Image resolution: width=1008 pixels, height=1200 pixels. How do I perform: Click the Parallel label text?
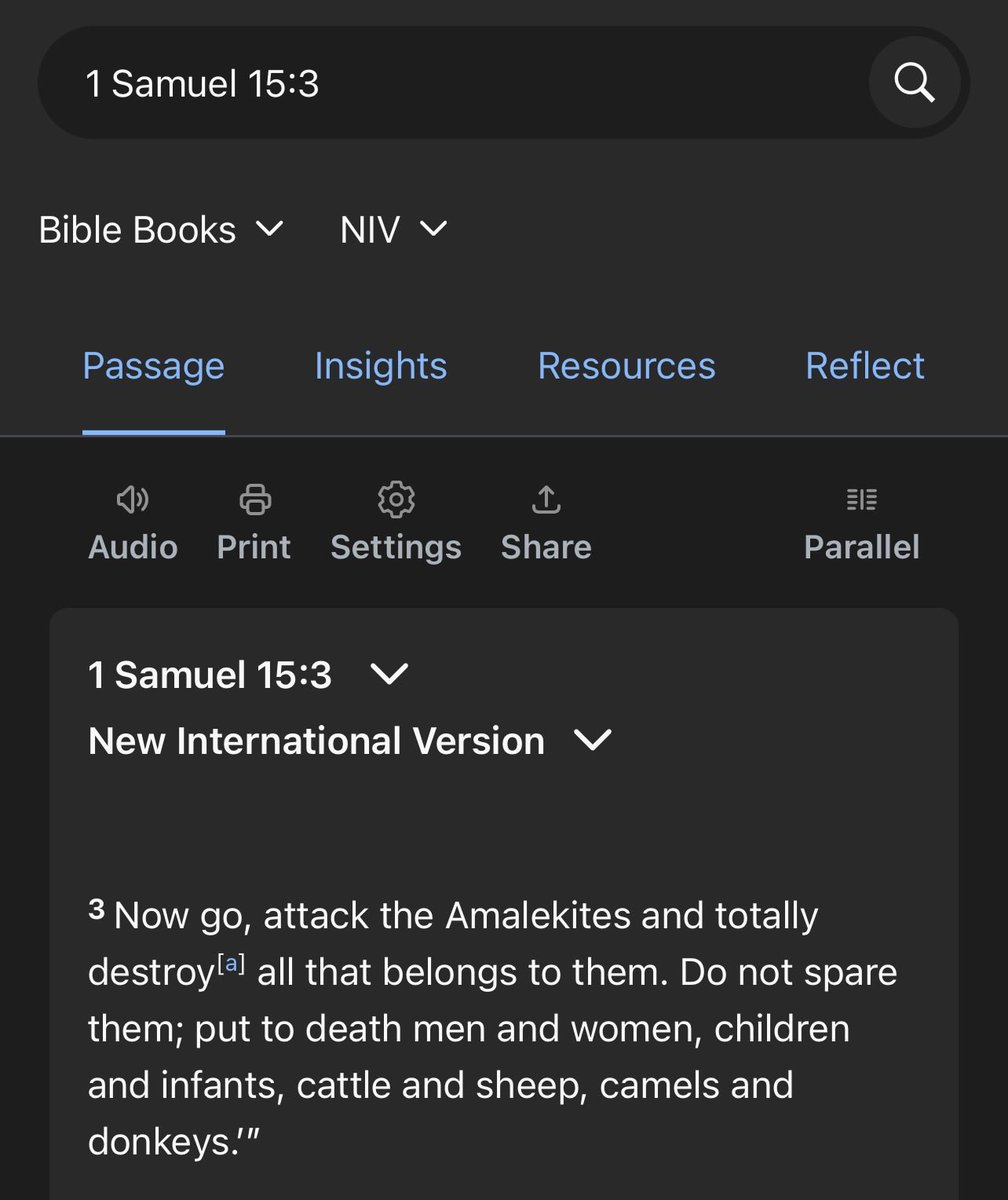pos(862,547)
